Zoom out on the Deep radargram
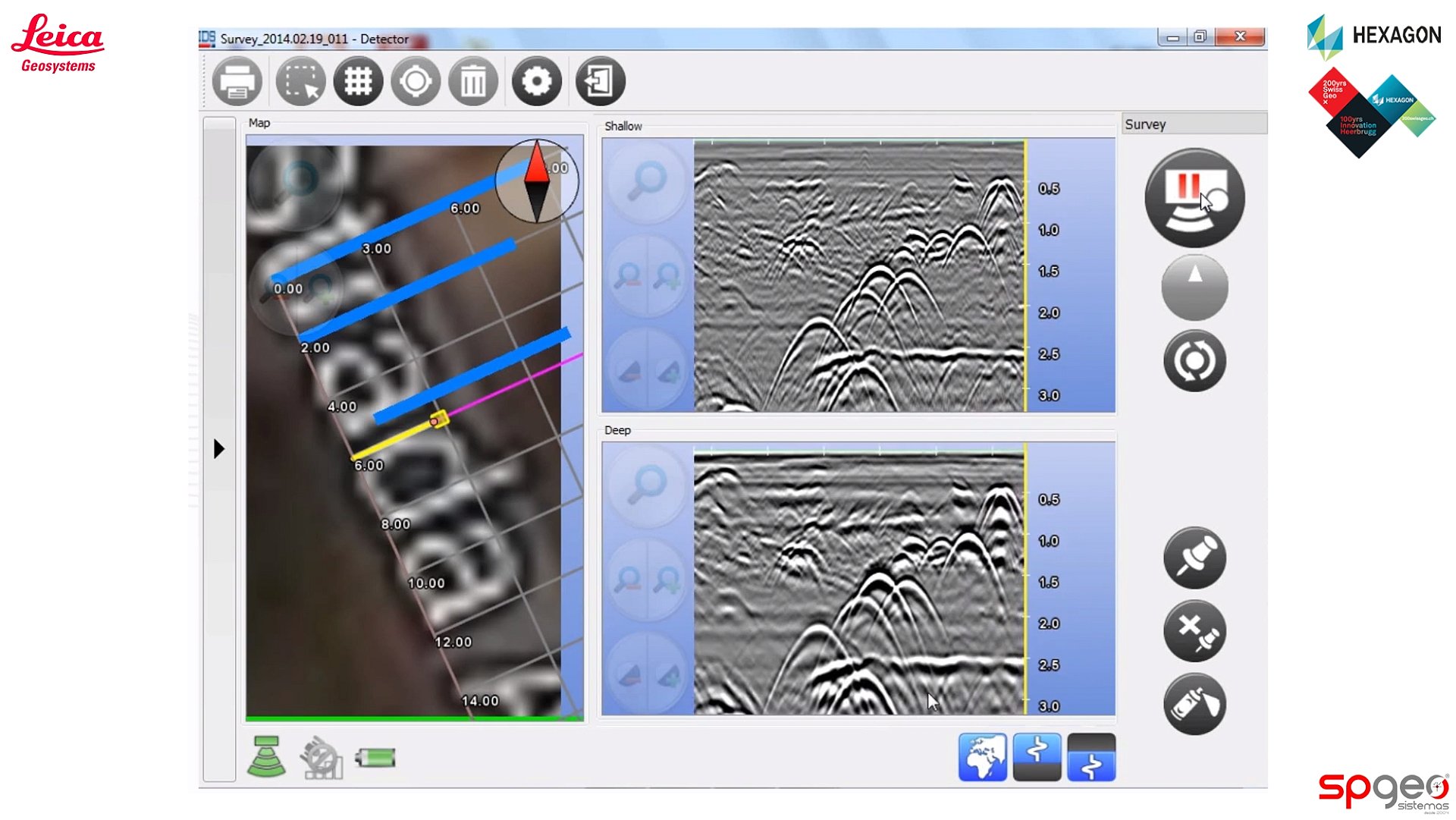The image size is (1456, 820). pos(628,580)
